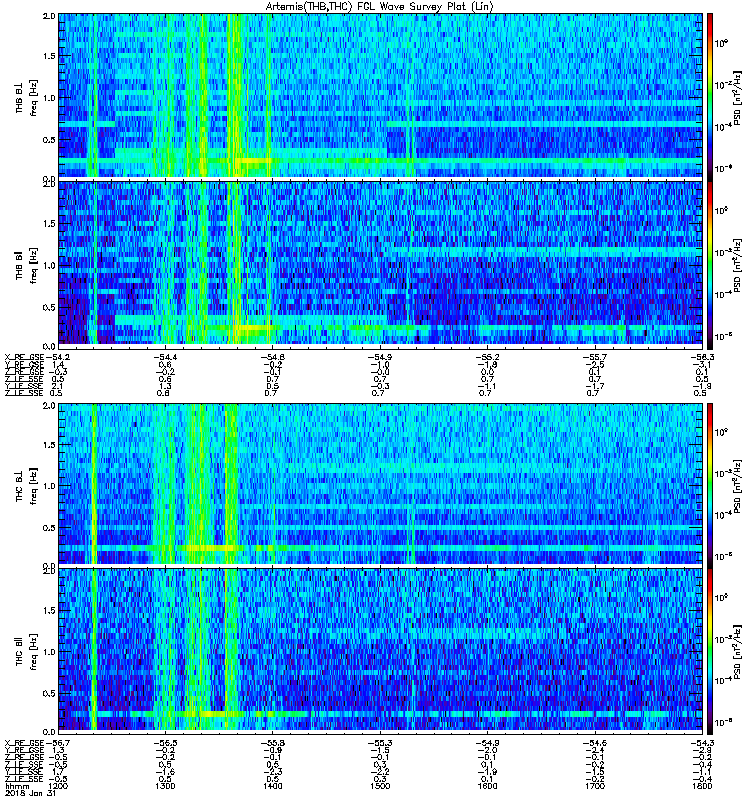Click the "-55.7" X_RE_GSE value under THB panels
This screenshot has height=800, width=750.
[x=594, y=357]
